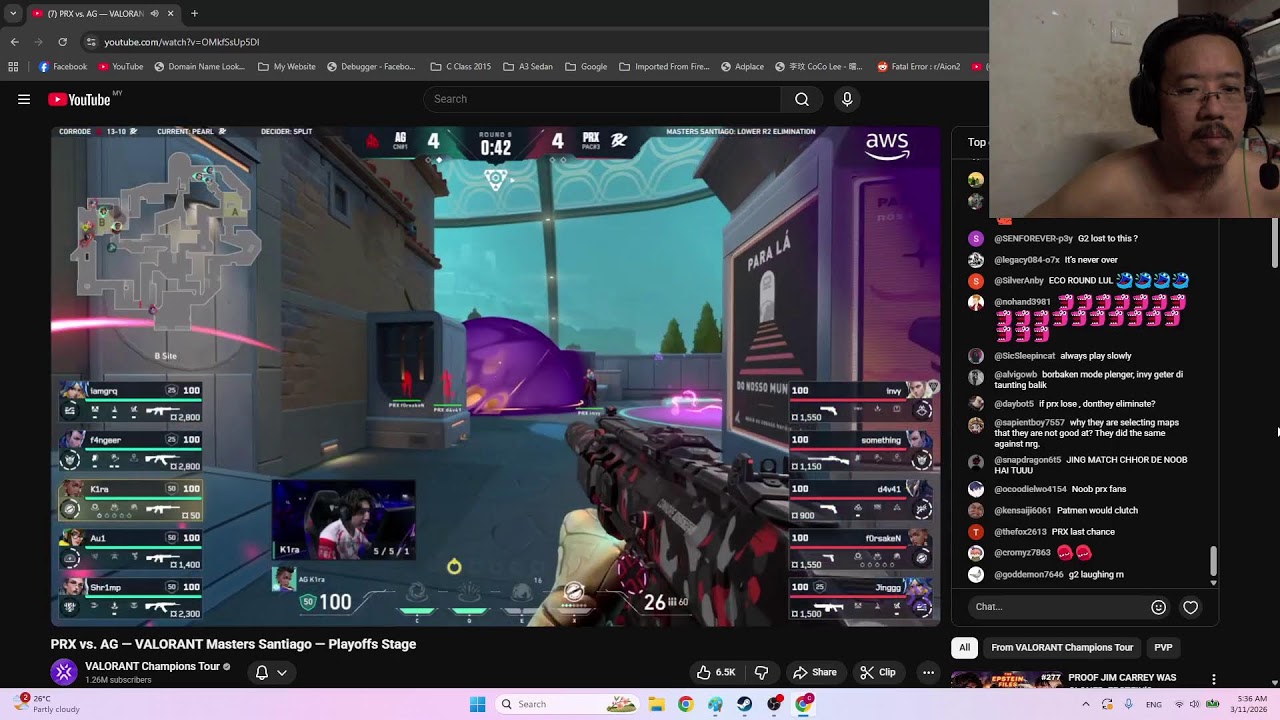The width and height of the screenshot is (1280, 720).
Task: Click the YouTube search magnifier button
Action: [801, 99]
